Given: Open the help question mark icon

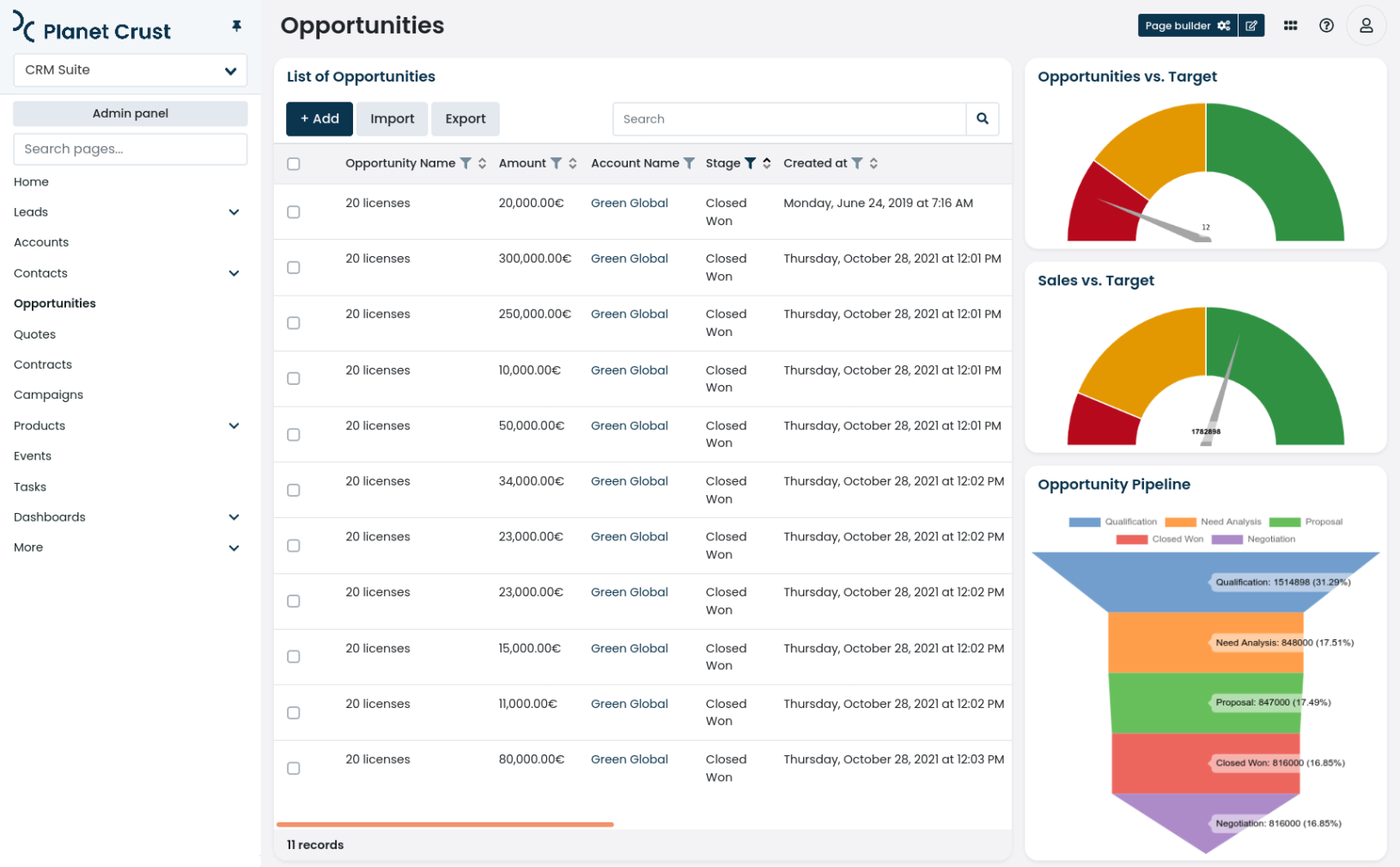Looking at the screenshot, I should coord(1326,26).
